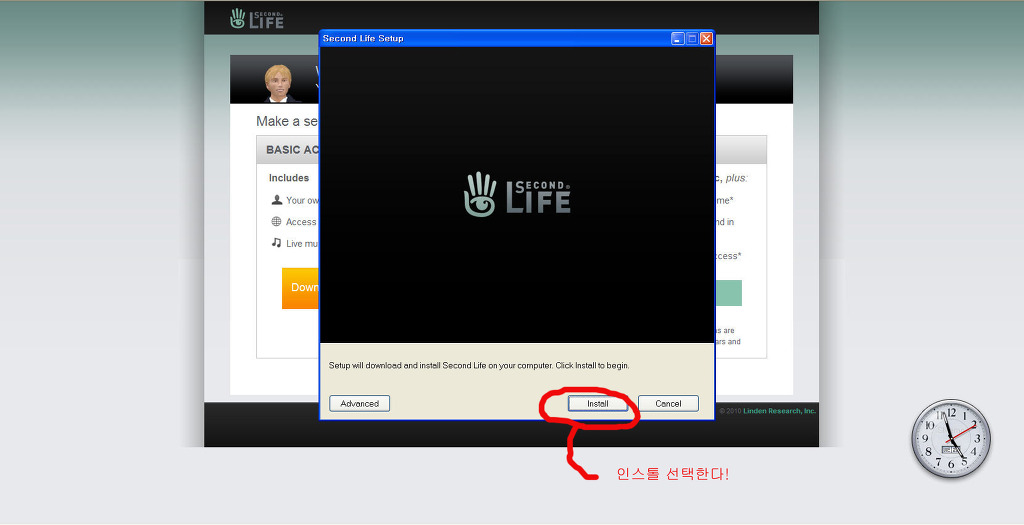Maximize the Second Life Setup window
Image resolution: width=1024 pixels, height=525 pixels.
692,39
